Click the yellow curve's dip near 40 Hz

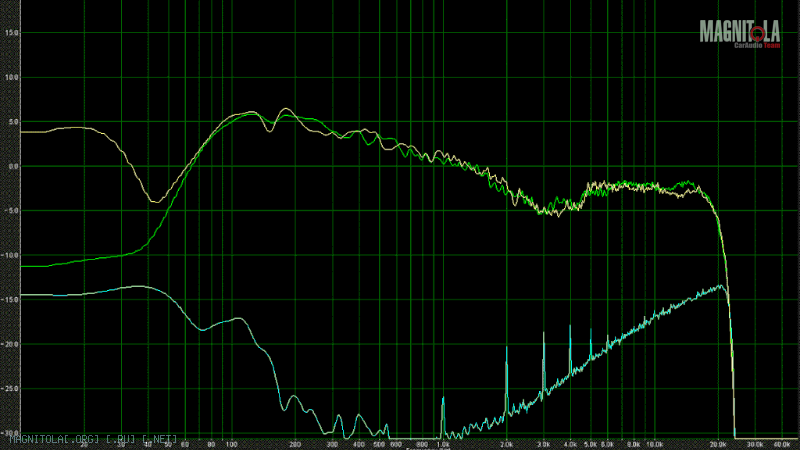(x=154, y=202)
